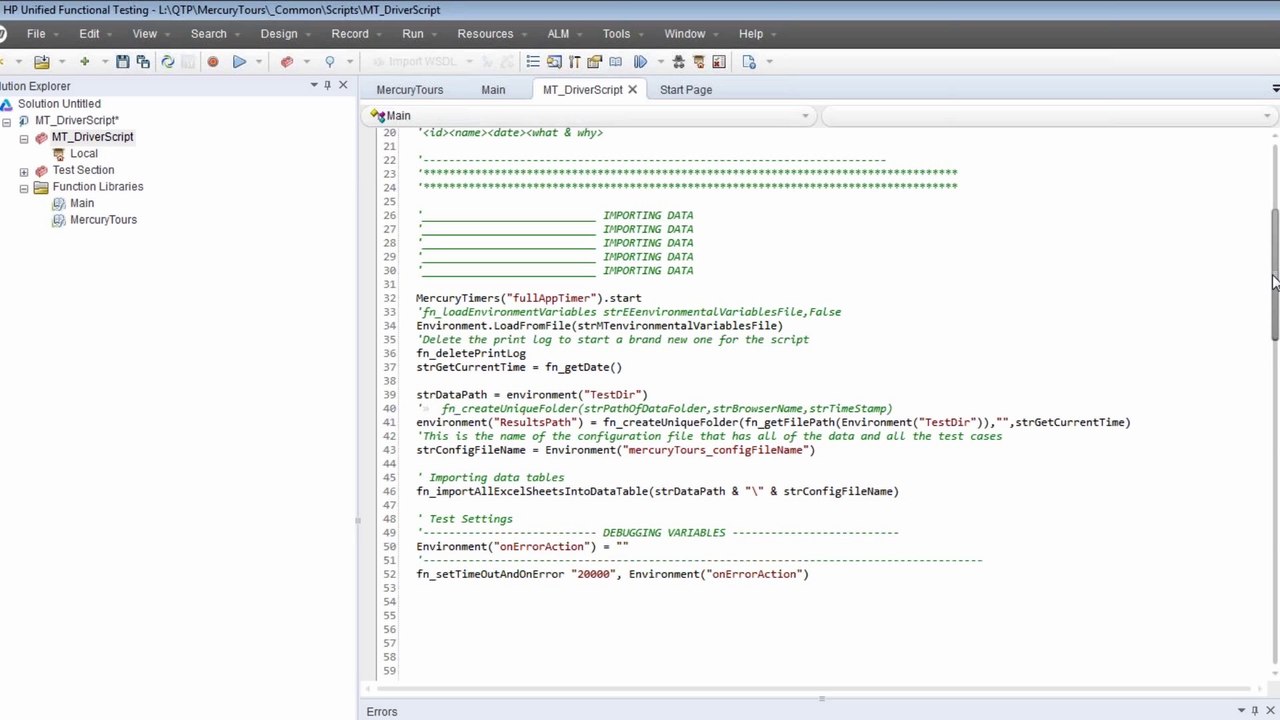Open the Run menu
Screen dimensions: 1280x720
pyautogui.click(x=413, y=34)
